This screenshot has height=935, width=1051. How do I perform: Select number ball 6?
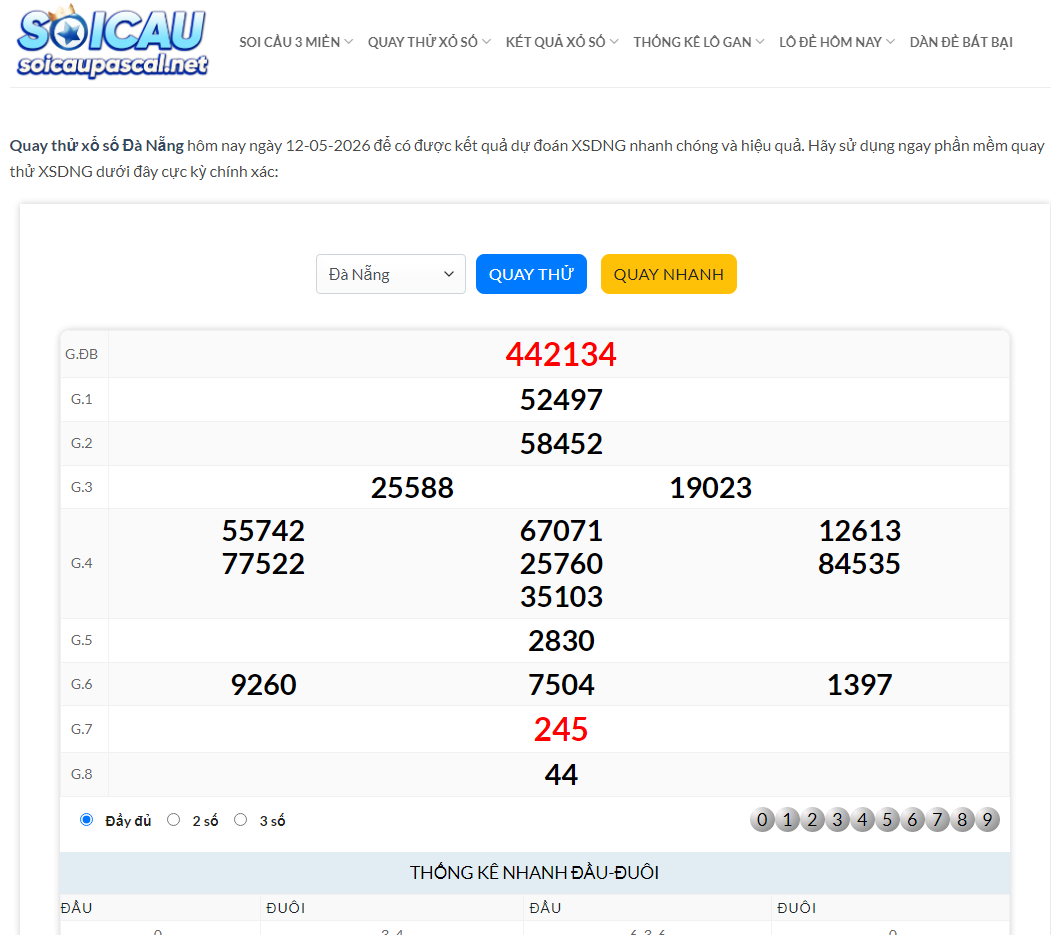tap(912, 820)
